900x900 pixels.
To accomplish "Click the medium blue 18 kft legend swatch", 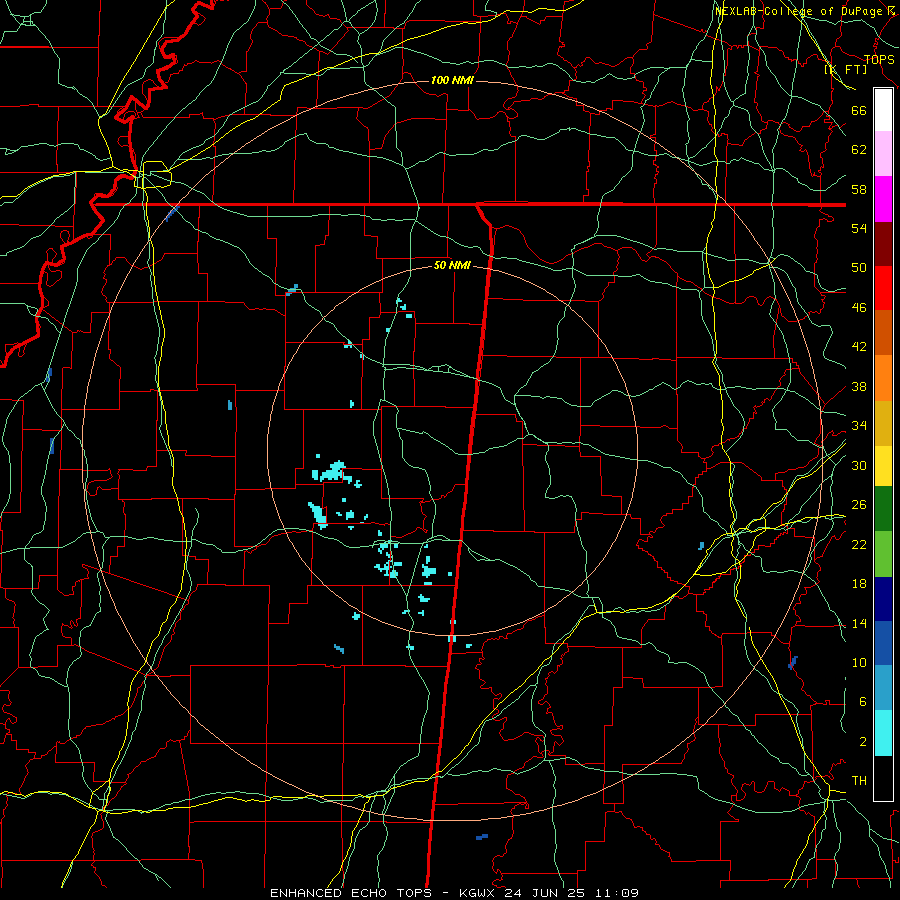I will coord(883,643).
